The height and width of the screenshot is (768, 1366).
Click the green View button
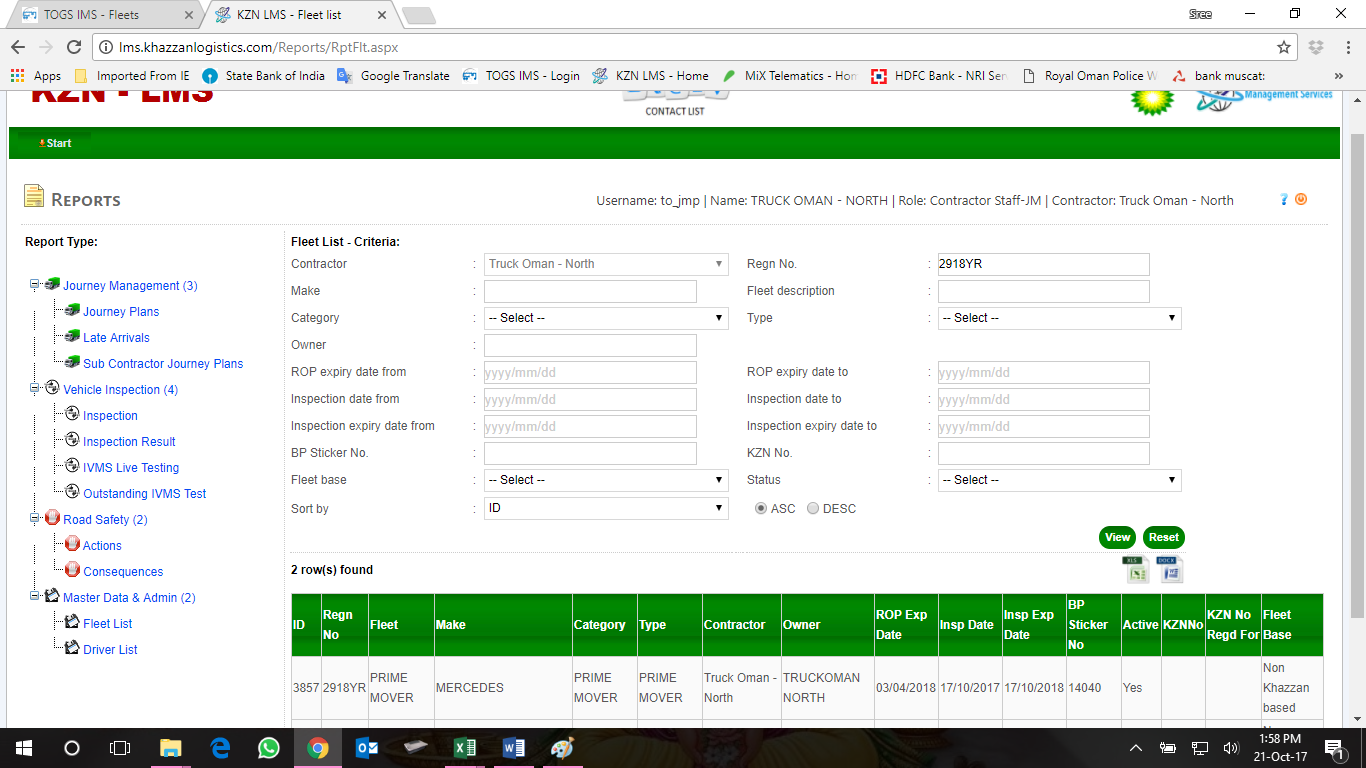pos(1117,538)
